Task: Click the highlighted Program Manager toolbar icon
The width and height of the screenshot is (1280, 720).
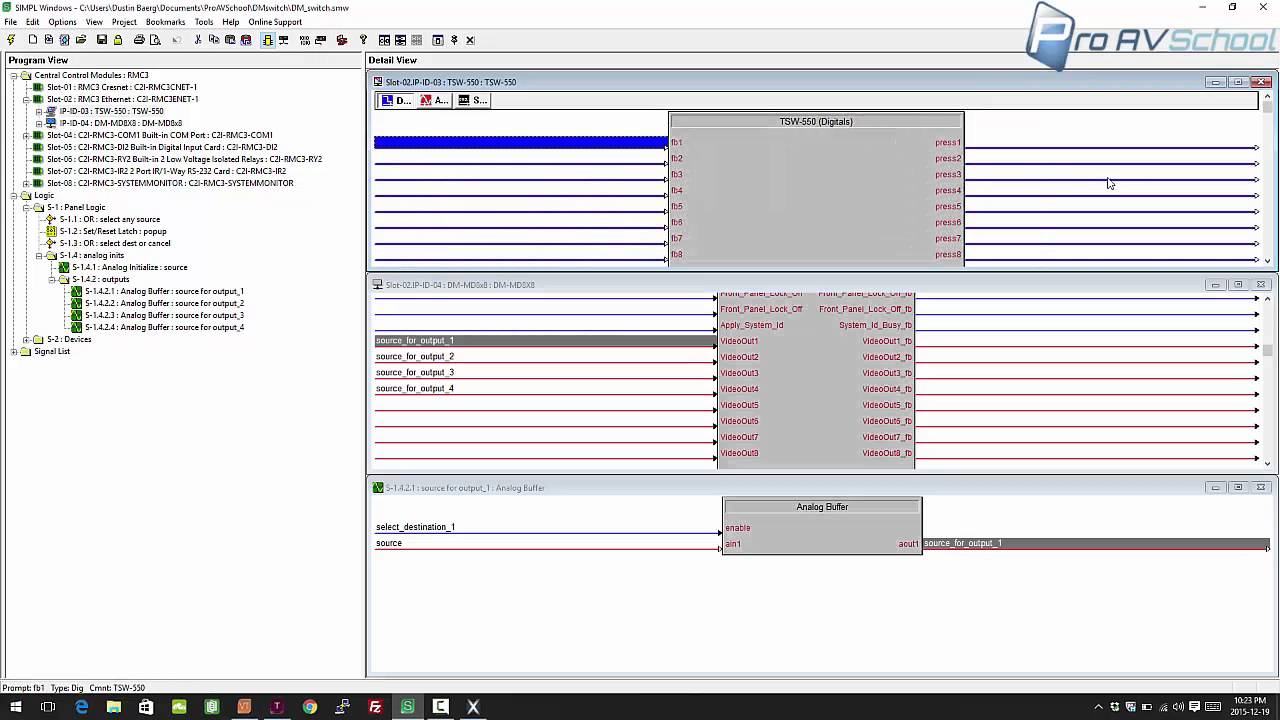Action: click(x=267, y=40)
